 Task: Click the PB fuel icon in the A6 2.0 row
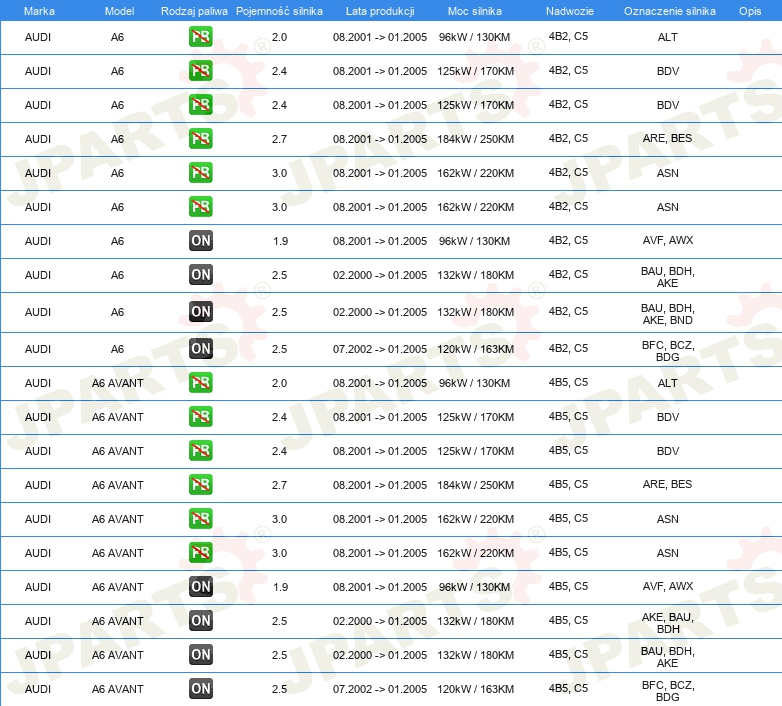[201, 37]
